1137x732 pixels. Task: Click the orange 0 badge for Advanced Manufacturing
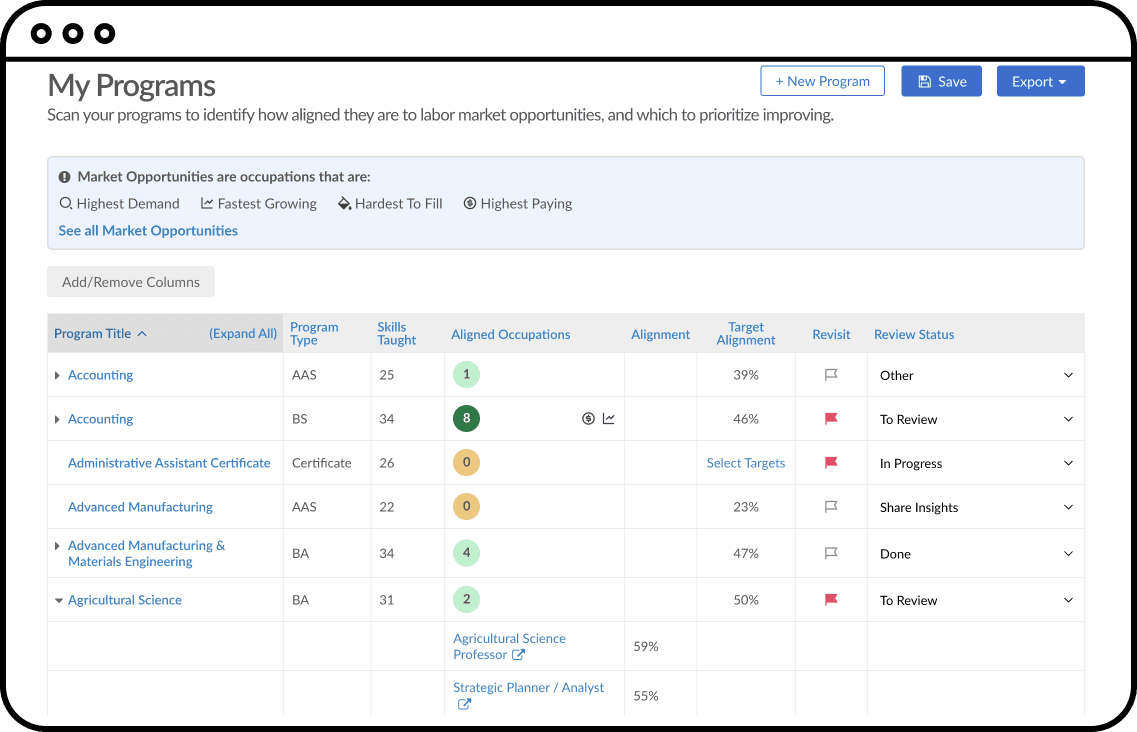466,507
